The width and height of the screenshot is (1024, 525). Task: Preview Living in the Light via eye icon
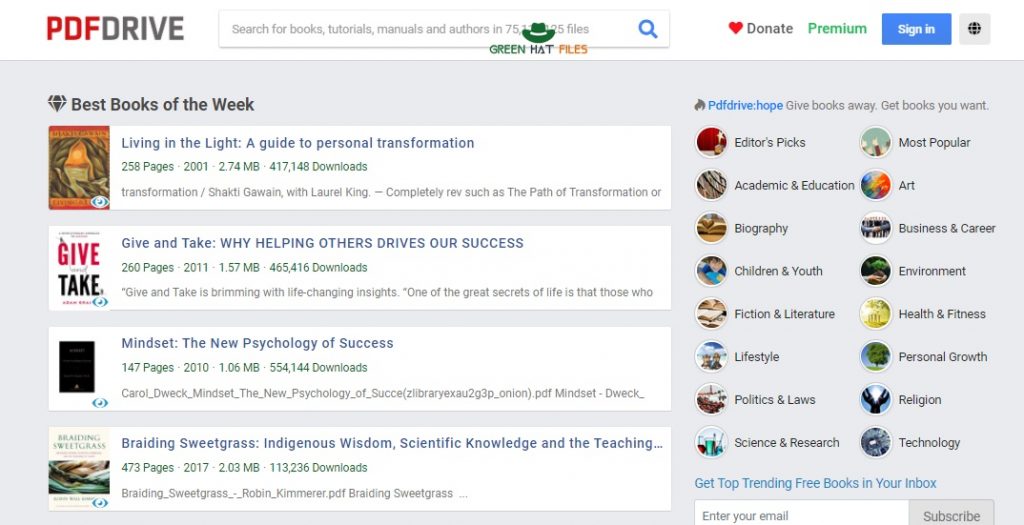[x=99, y=202]
